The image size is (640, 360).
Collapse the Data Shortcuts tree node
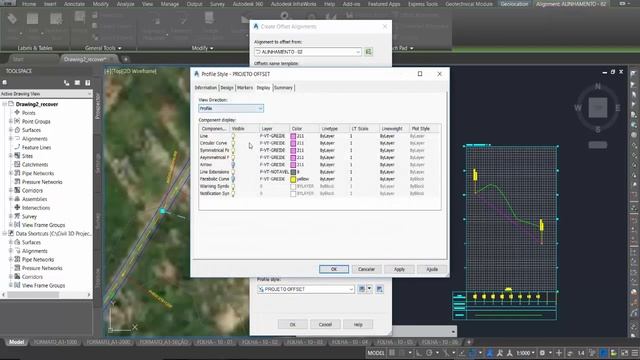(x=4, y=233)
